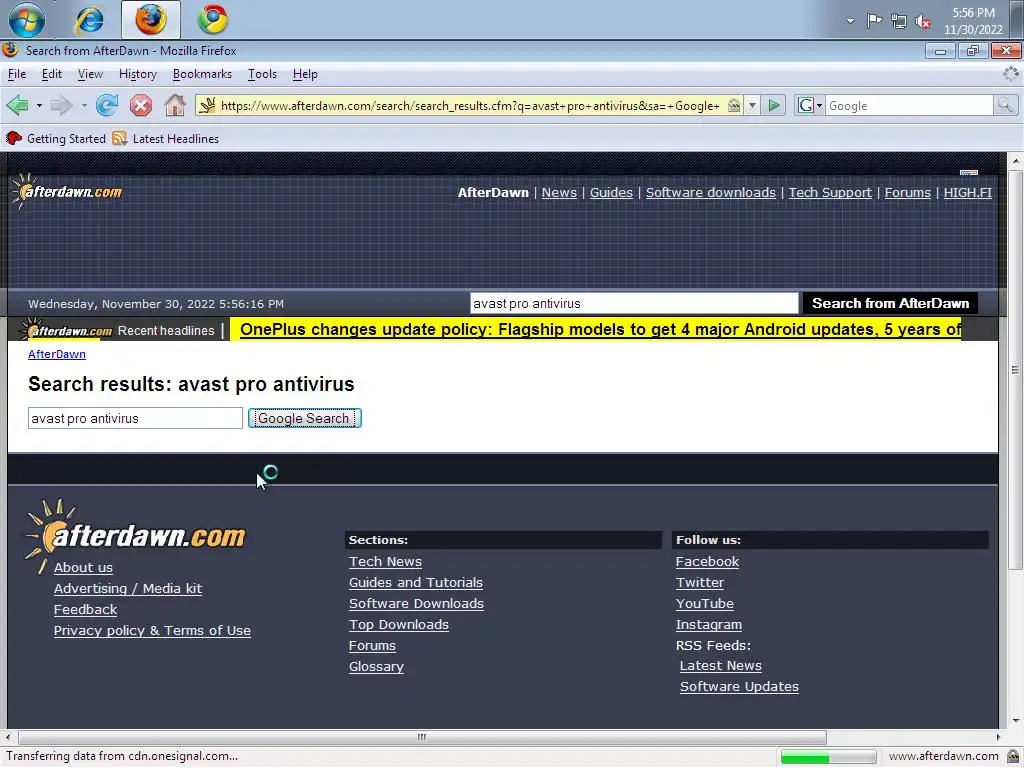Open the Top Downloads section link

coord(398,624)
